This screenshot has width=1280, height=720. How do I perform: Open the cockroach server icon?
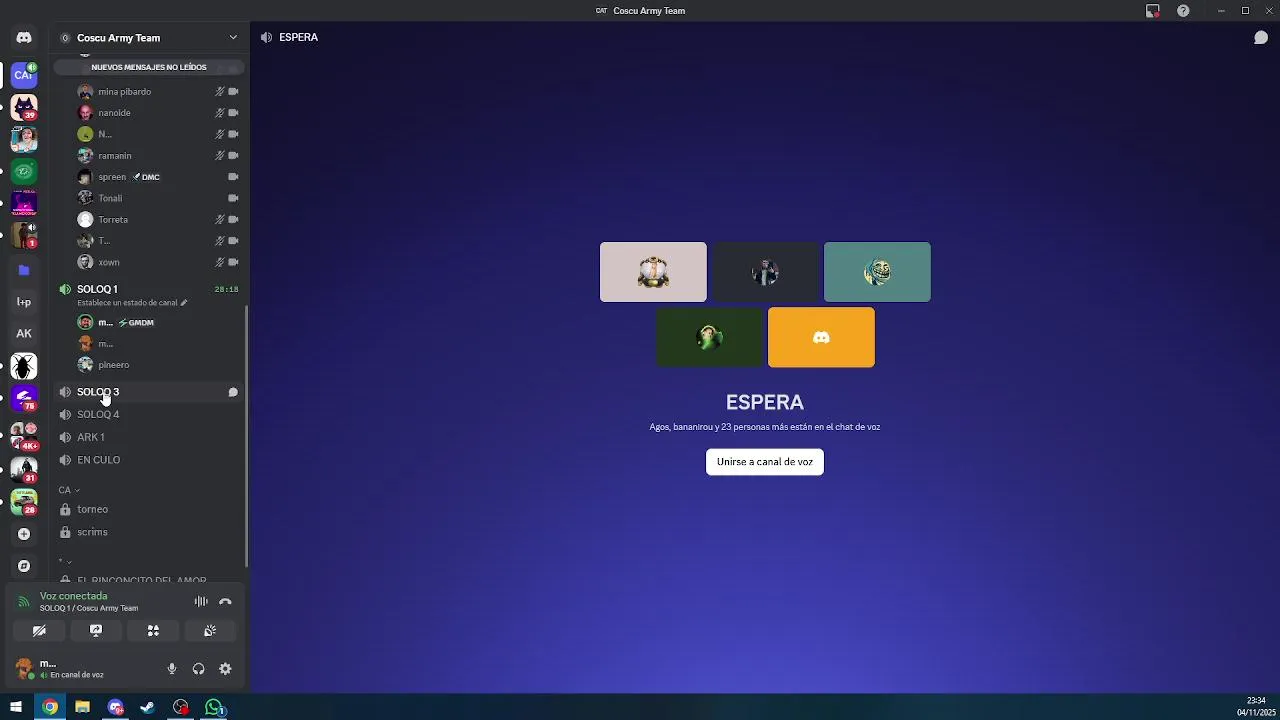(x=24, y=366)
